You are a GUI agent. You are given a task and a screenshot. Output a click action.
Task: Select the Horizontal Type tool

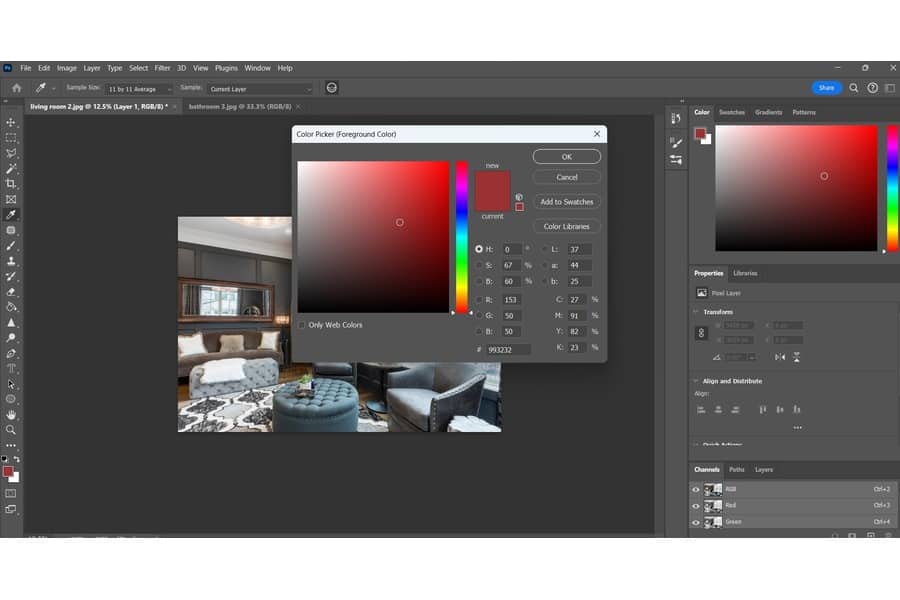point(11,369)
